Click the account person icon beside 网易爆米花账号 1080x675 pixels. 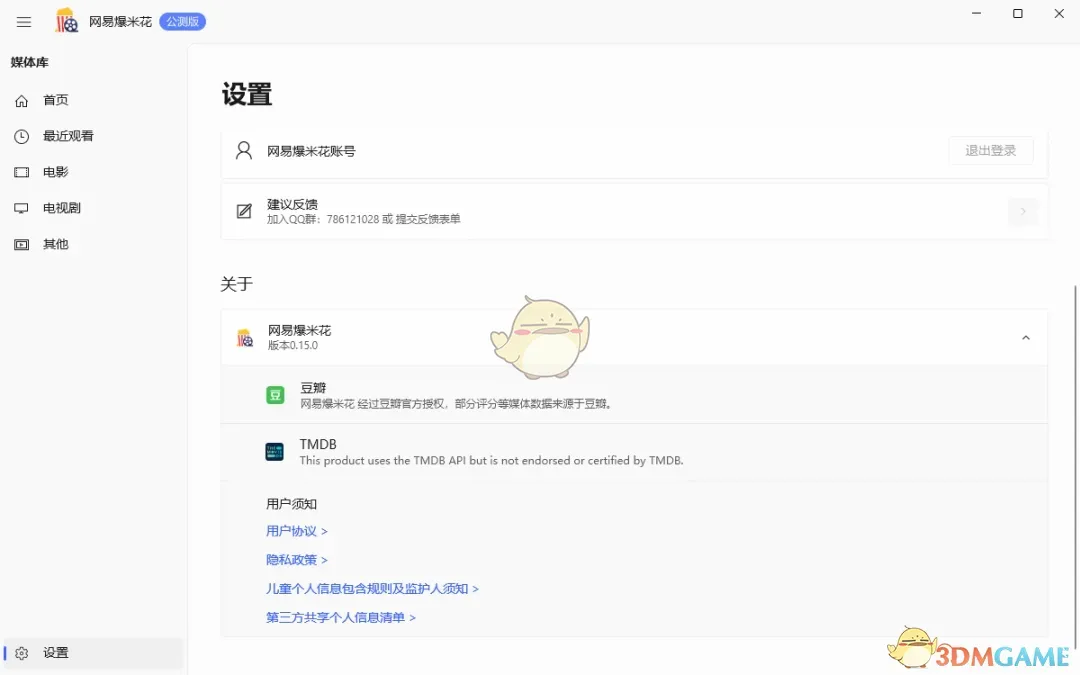243,151
